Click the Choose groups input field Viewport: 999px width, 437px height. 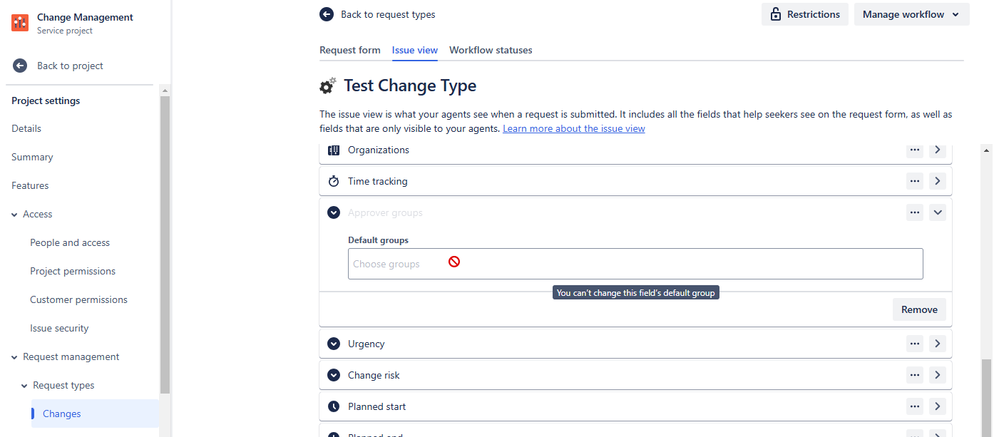click(635, 264)
